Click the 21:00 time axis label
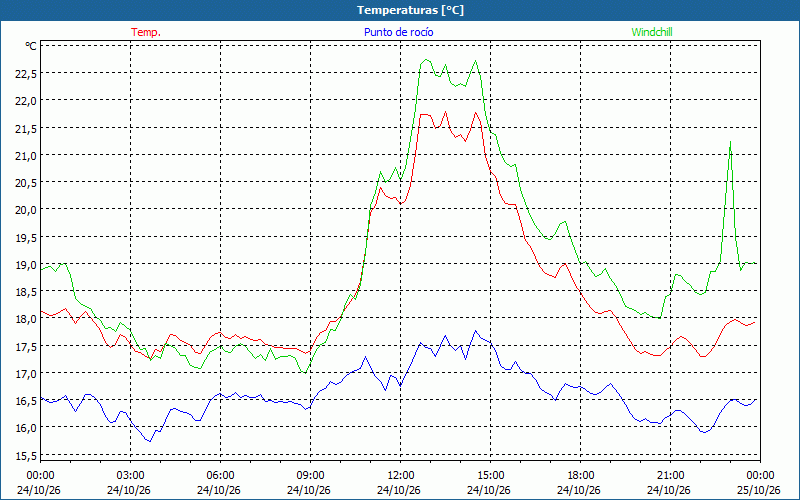The width and height of the screenshot is (800, 500). pyautogui.click(x=670, y=476)
